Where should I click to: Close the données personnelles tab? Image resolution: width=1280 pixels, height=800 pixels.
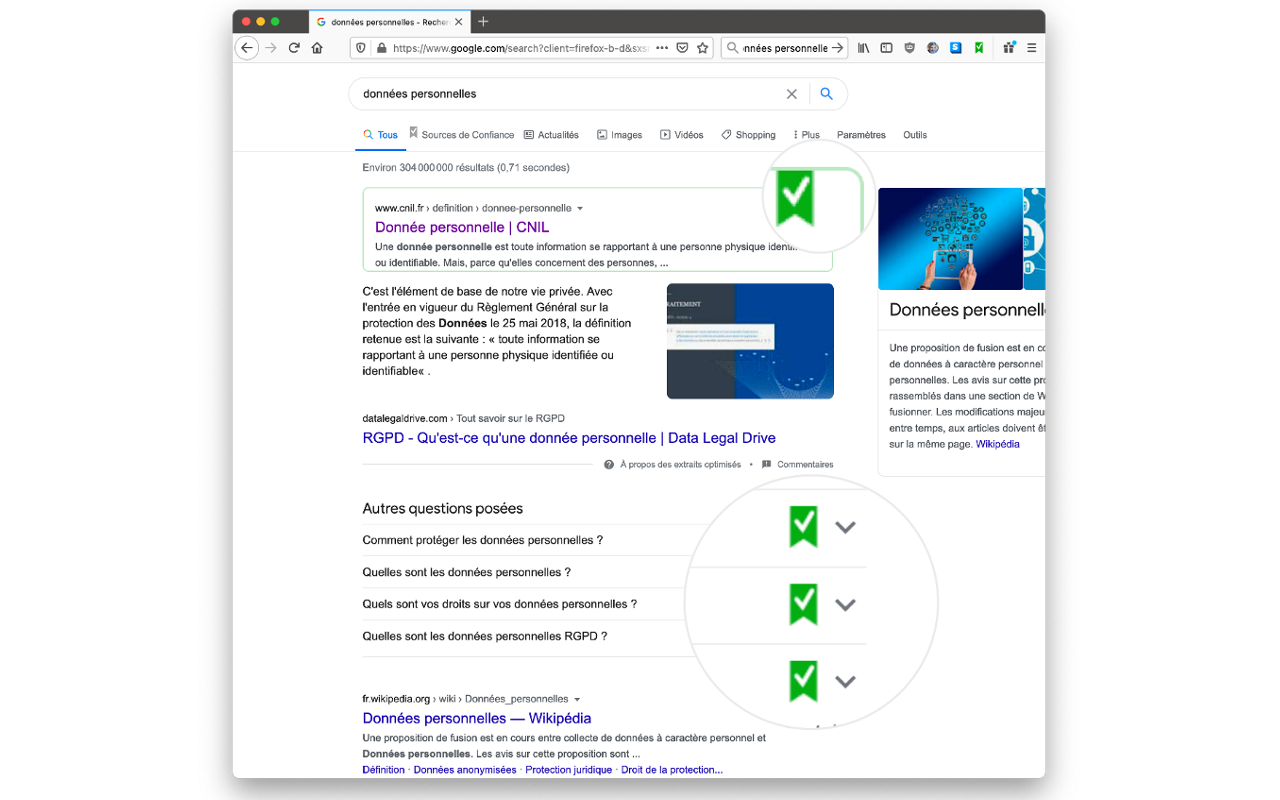pyautogui.click(x=458, y=21)
